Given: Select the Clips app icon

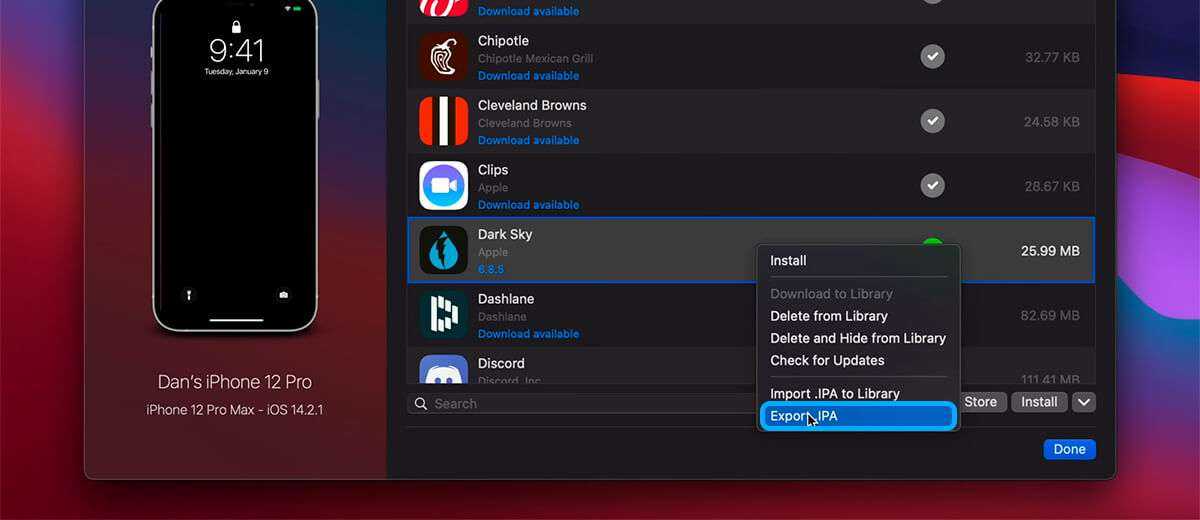Looking at the screenshot, I should (443, 186).
